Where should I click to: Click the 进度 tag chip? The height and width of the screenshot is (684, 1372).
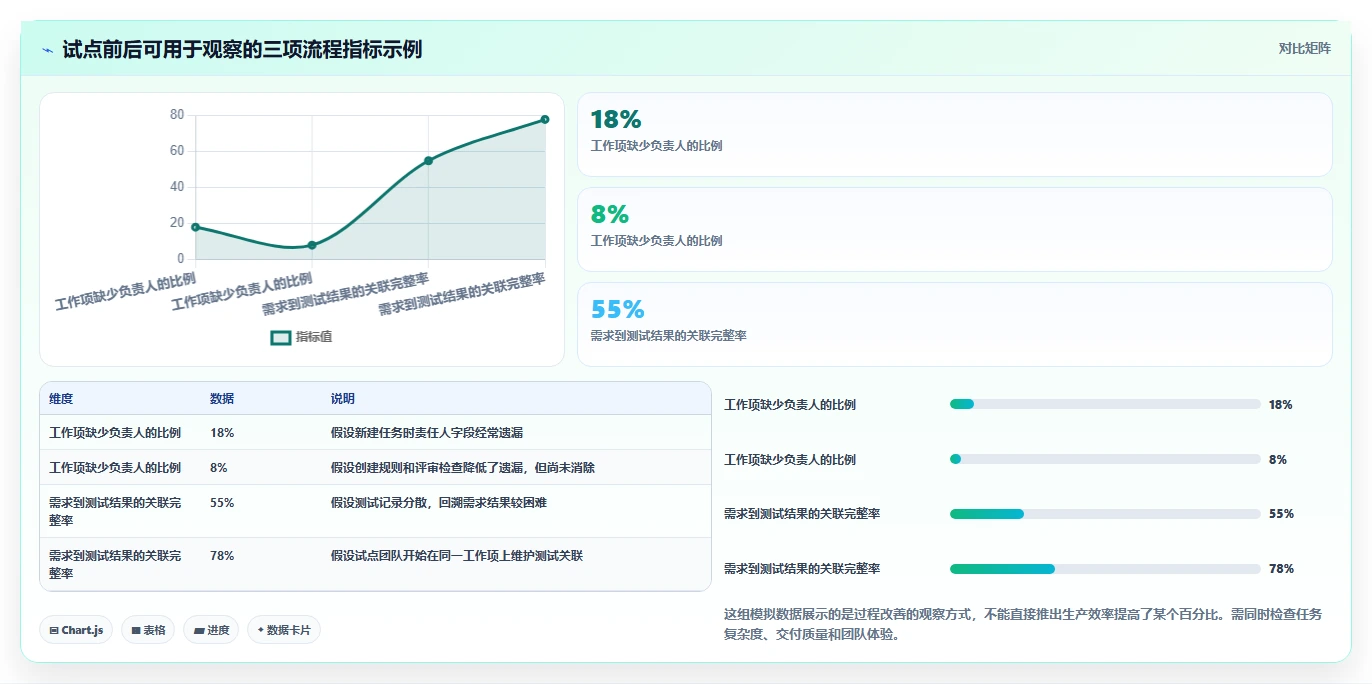click(x=211, y=630)
